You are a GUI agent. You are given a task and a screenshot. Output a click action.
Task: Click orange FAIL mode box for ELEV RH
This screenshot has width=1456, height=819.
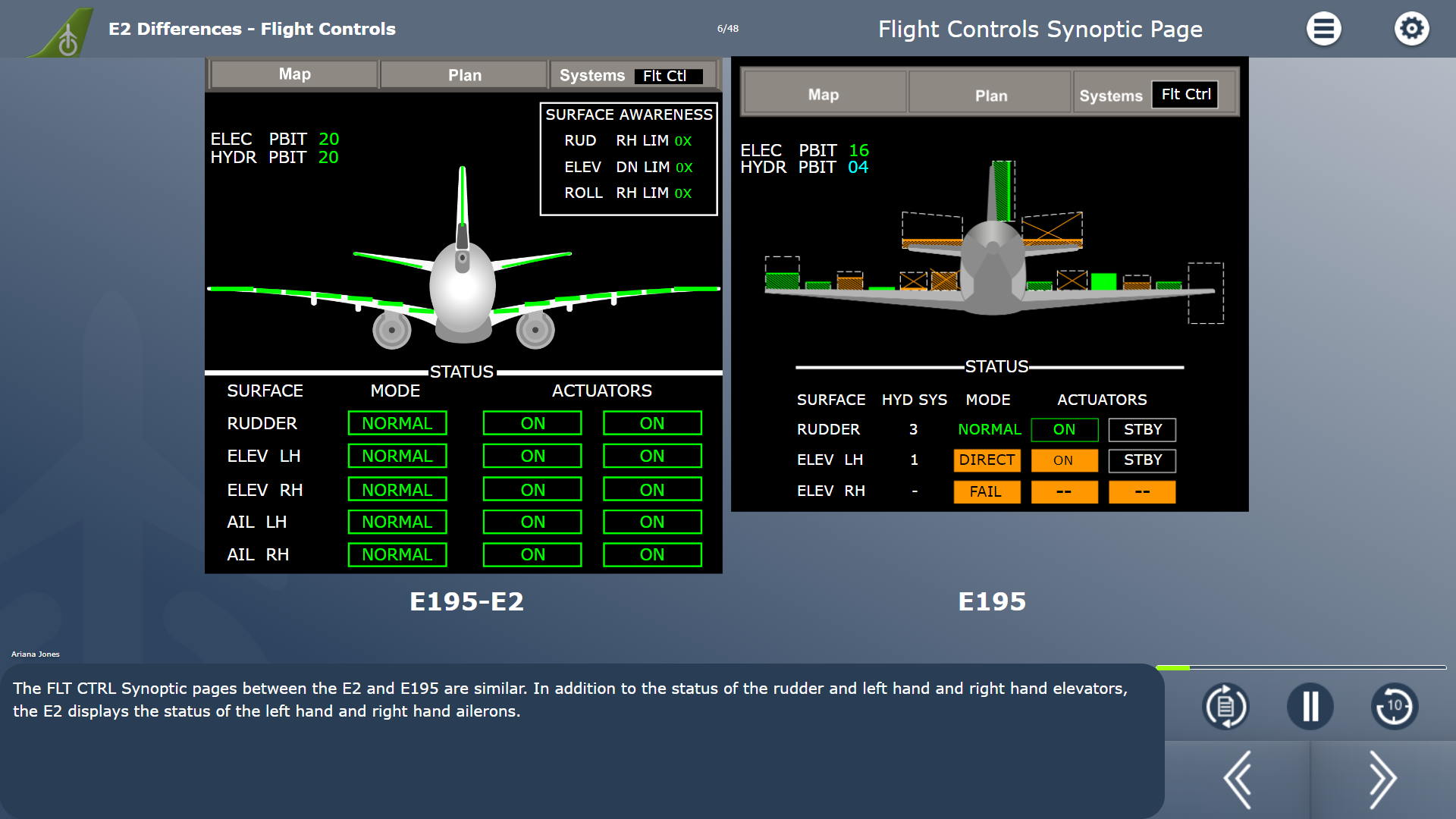tap(987, 491)
